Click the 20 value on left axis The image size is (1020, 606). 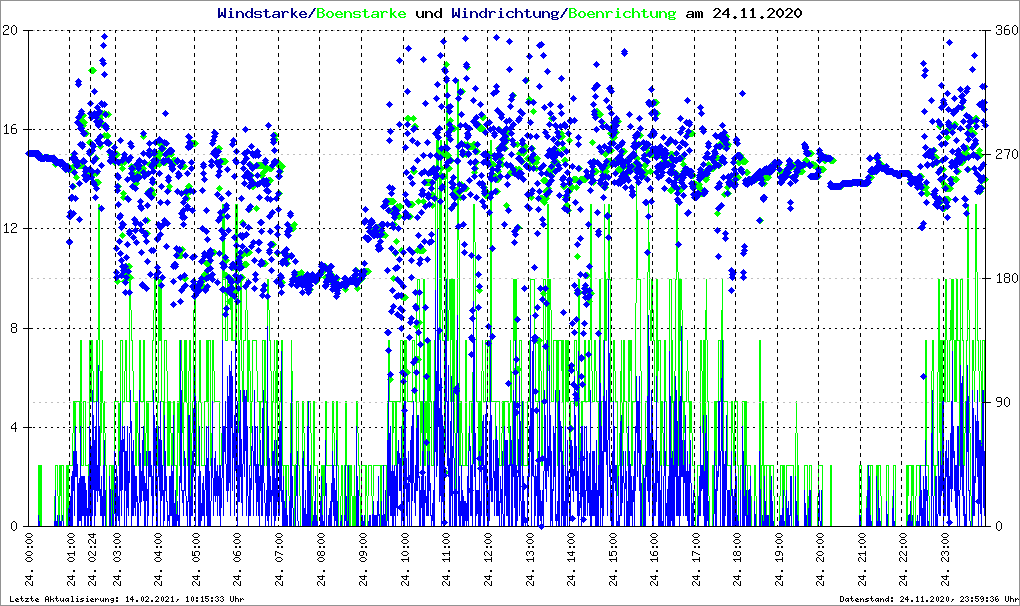[10, 31]
